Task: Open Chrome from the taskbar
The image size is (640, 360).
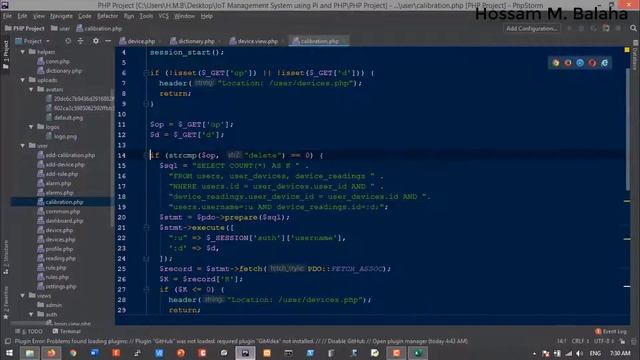Action: [73, 353]
